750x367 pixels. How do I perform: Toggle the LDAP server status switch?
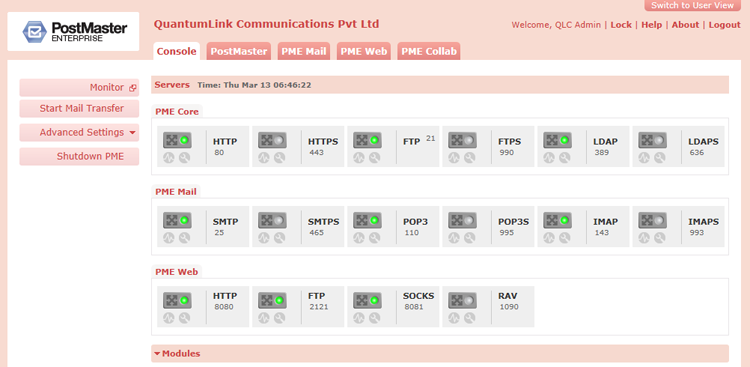click(558, 141)
